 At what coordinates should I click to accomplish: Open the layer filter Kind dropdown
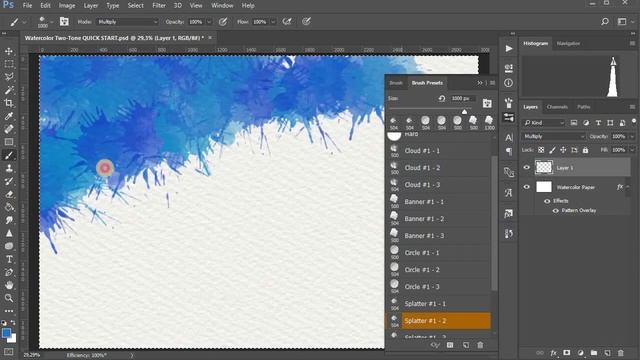tap(544, 123)
